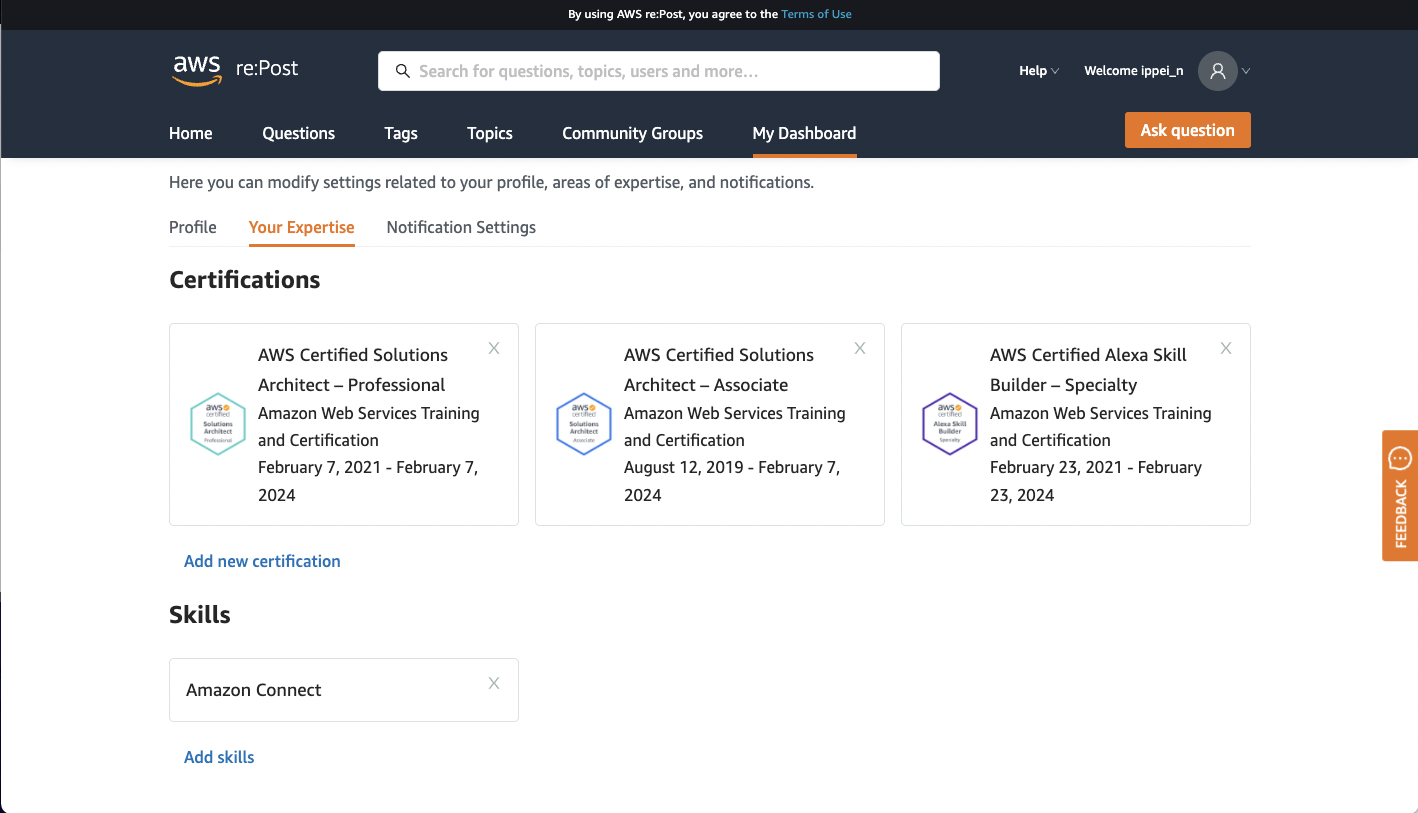The height and width of the screenshot is (813, 1418).
Task: Click AWS Certified Solutions Architect – Associate title
Action: [x=719, y=370]
